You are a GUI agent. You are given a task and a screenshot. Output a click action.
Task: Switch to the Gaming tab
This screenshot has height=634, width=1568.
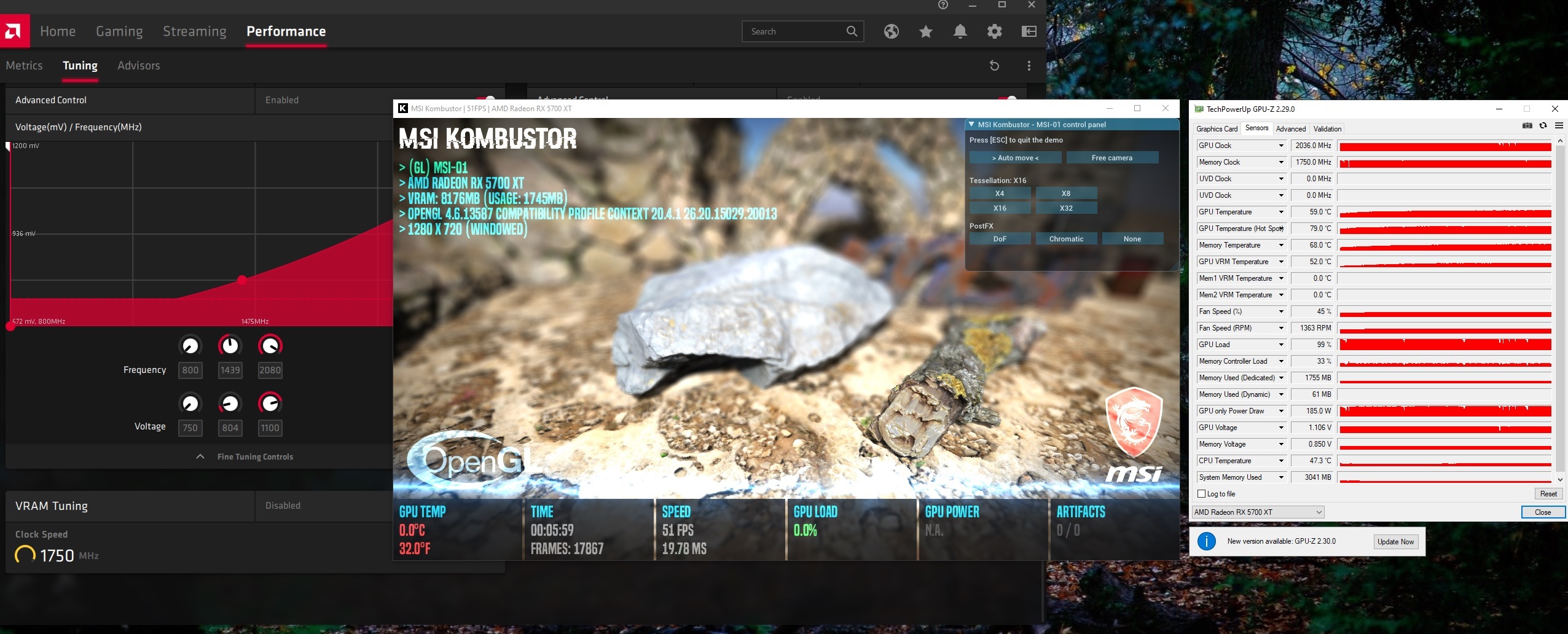click(119, 31)
